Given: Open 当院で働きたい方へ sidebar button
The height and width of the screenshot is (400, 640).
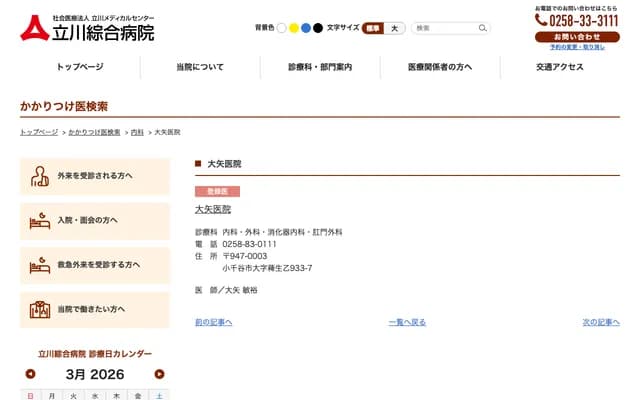Looking at the screenshot, I should (x=95, y=310).
